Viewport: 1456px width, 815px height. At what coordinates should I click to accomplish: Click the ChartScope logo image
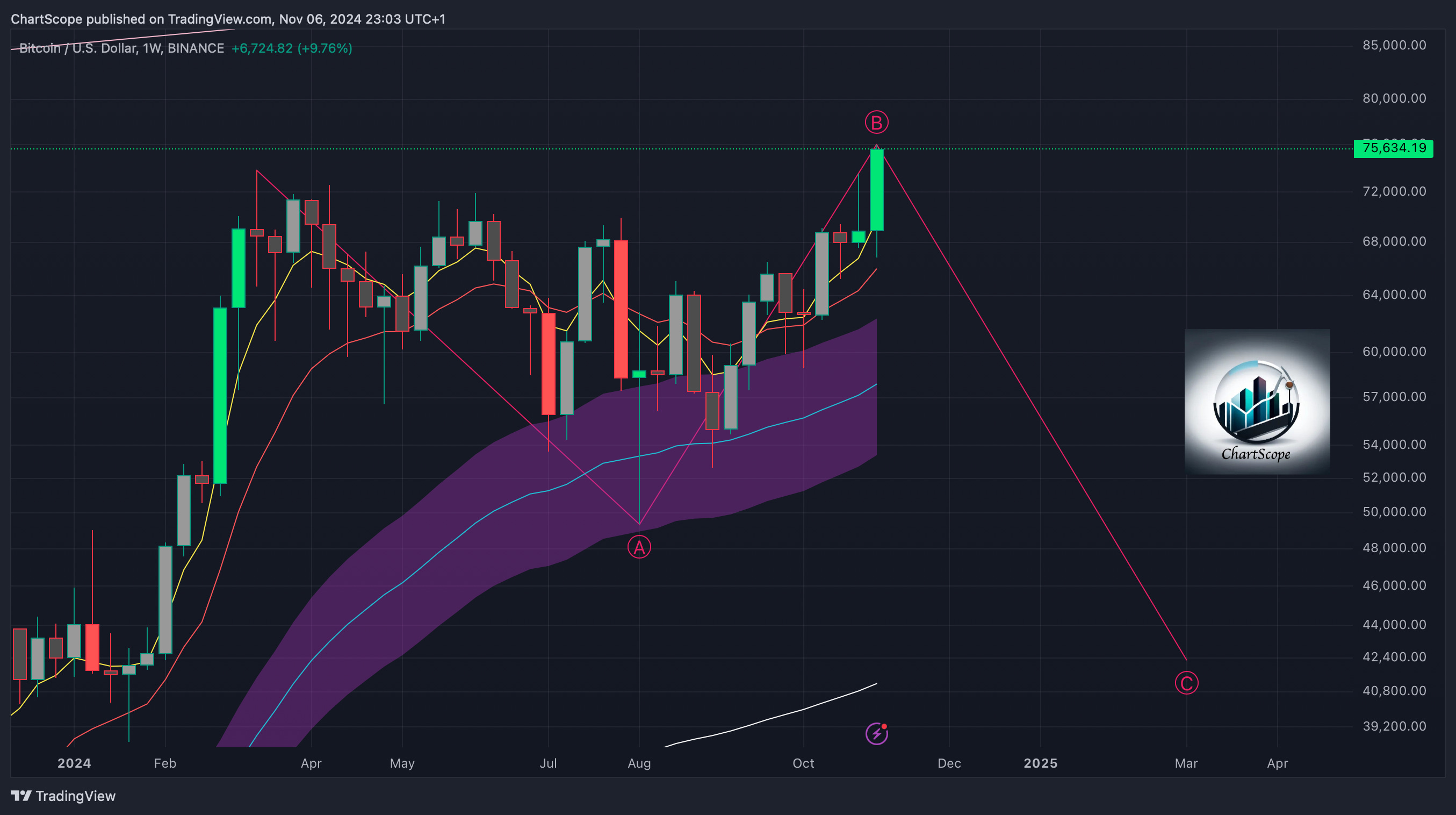pos(1257,402)
